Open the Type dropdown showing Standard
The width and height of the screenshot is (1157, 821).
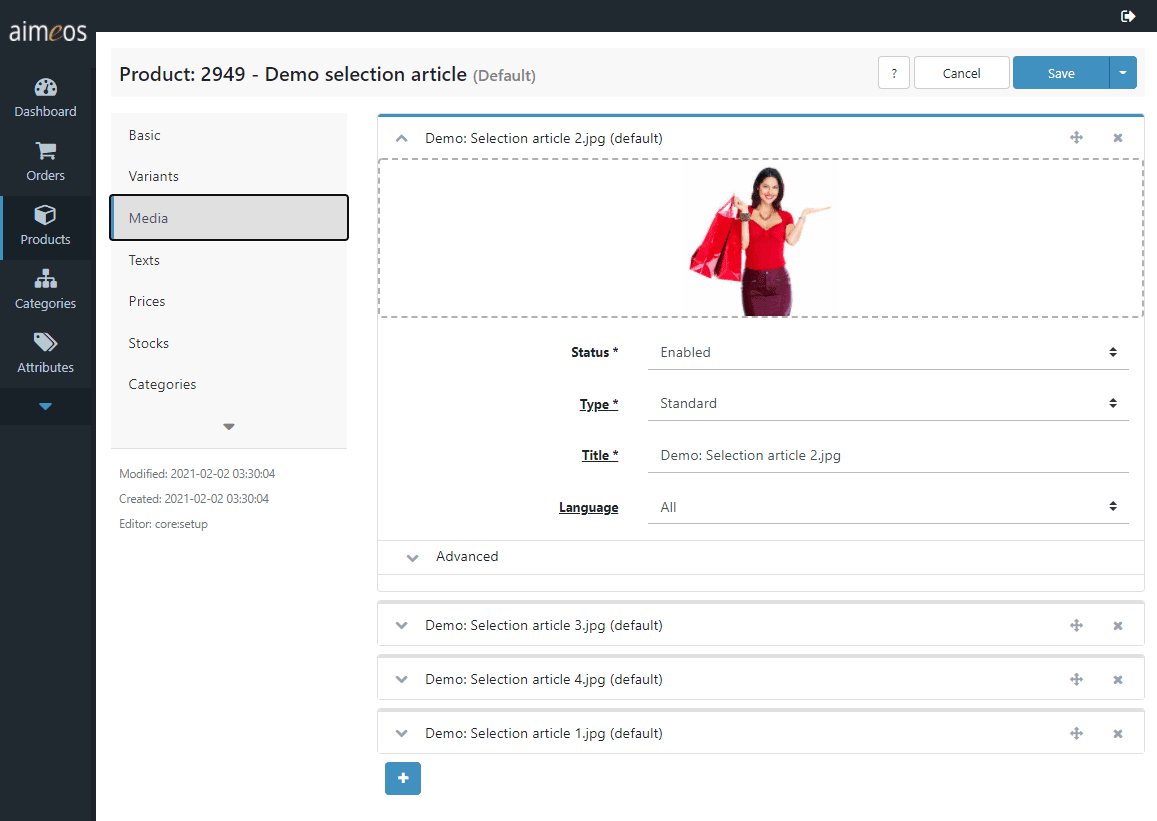(x=887, y=404)
